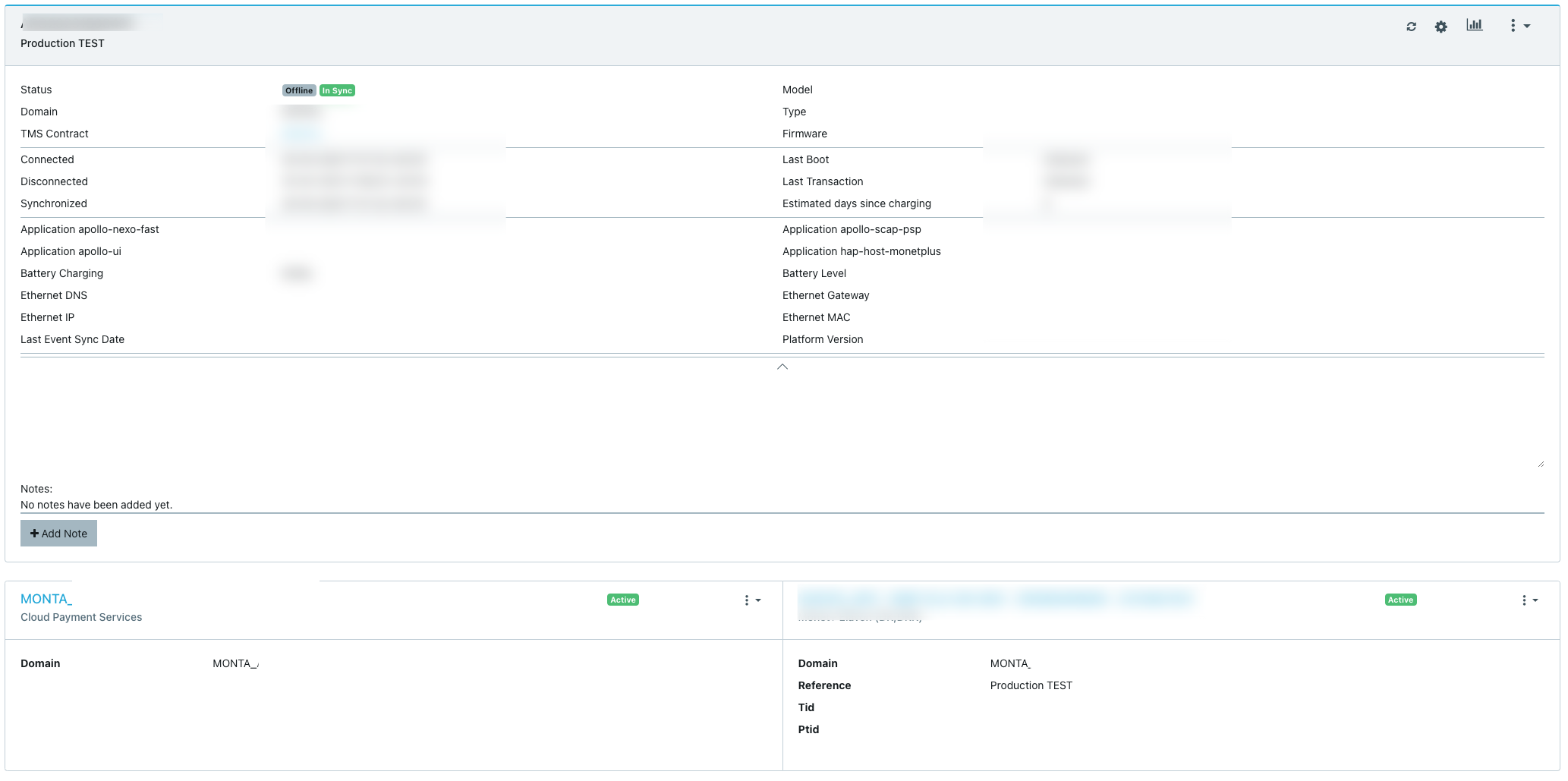Click the In Sync status badge
The height and width of the screenshot is (781, 1568).
click(337, 90)
